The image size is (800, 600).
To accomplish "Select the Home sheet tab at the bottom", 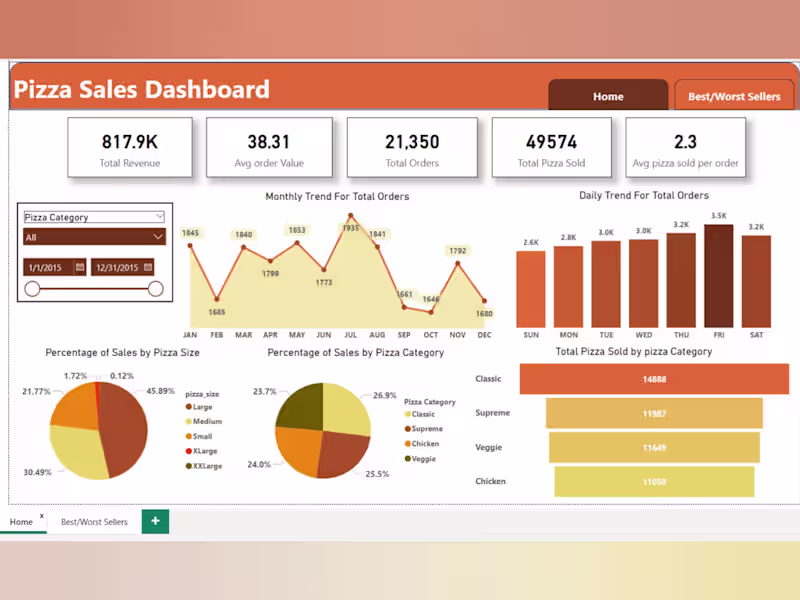I will pyautogui.click(x=23, y=521).
